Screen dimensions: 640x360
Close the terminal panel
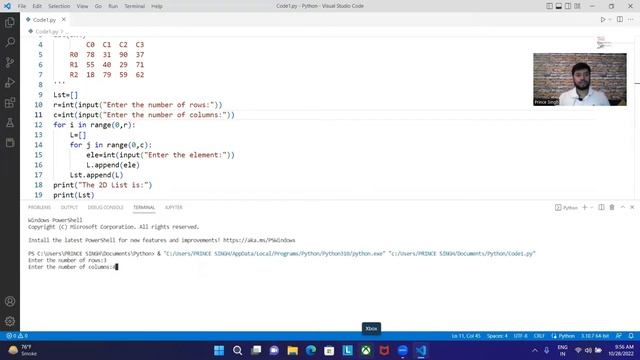point(632,207)
